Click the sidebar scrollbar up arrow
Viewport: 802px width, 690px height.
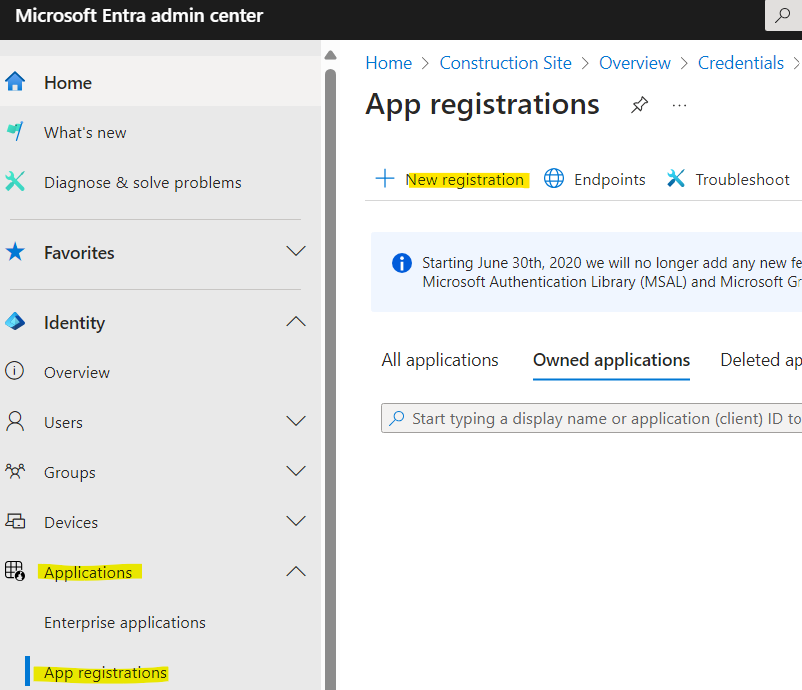pos(330,55)
